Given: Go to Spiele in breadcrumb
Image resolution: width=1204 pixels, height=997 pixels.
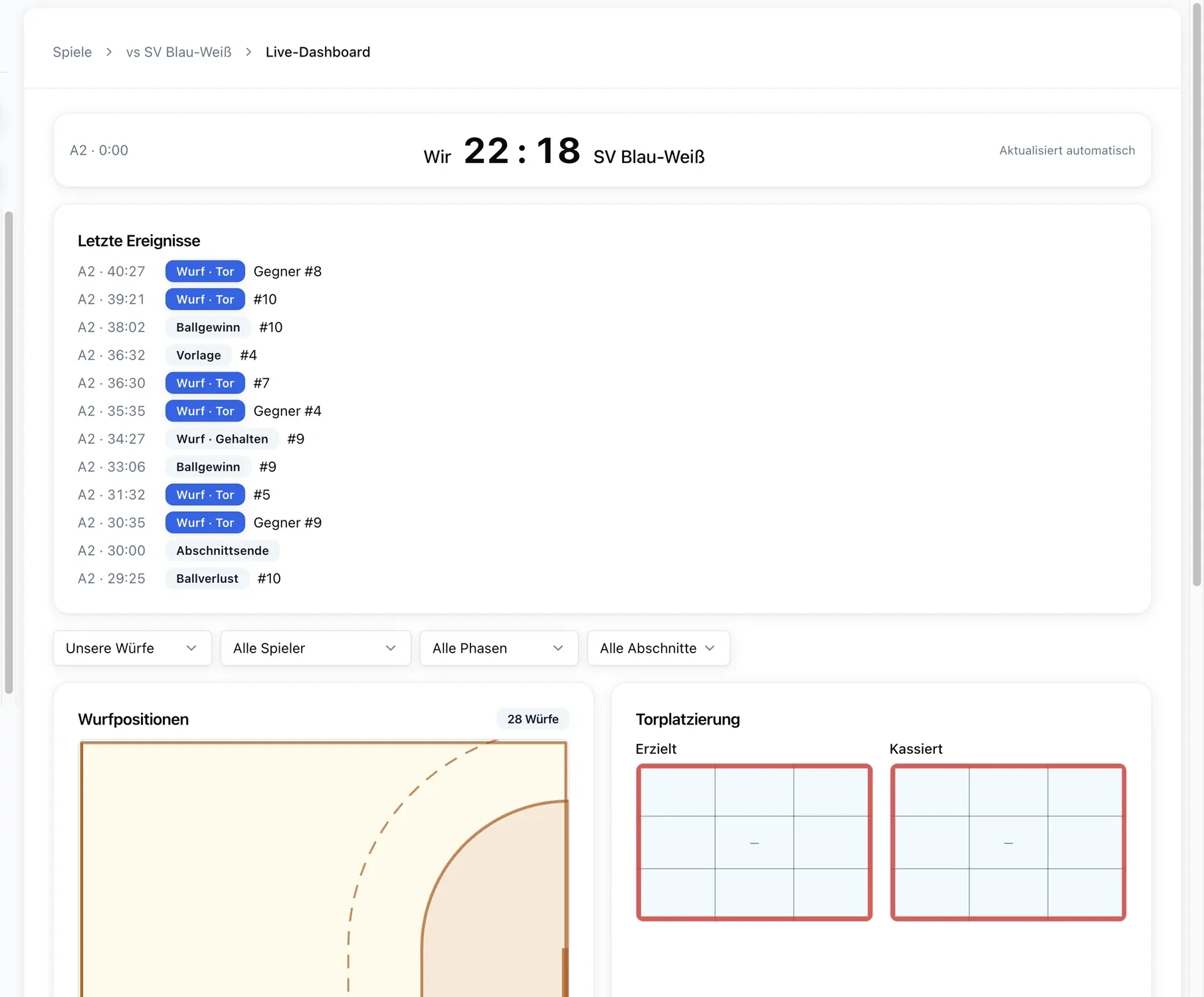Looking at the screenshot, I should pos(72,52).
